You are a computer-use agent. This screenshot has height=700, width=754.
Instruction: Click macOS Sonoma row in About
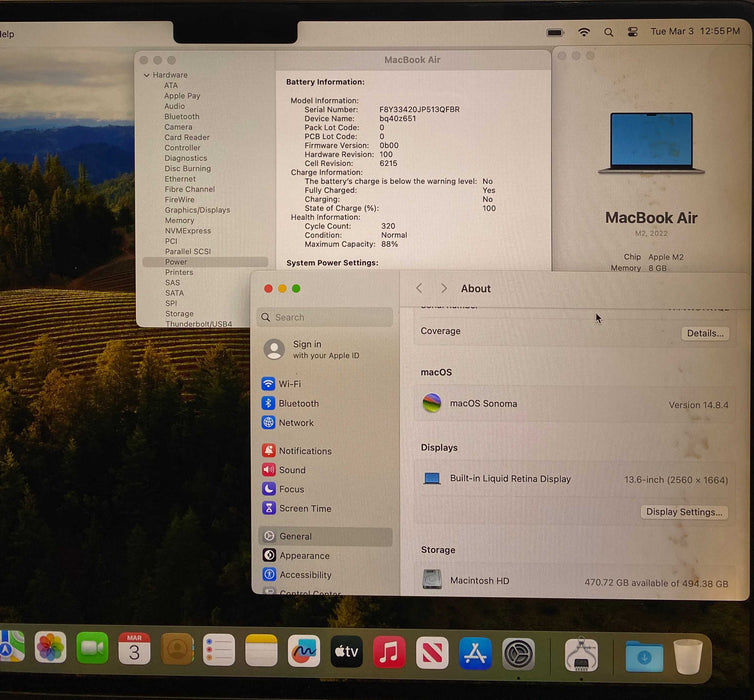[575, 404]
